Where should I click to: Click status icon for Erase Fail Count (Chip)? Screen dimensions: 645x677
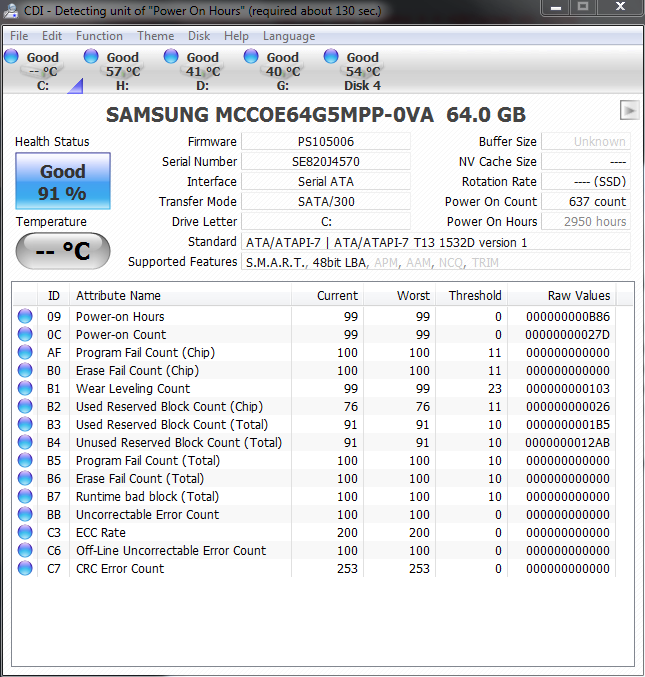click(x=25, y=370)
